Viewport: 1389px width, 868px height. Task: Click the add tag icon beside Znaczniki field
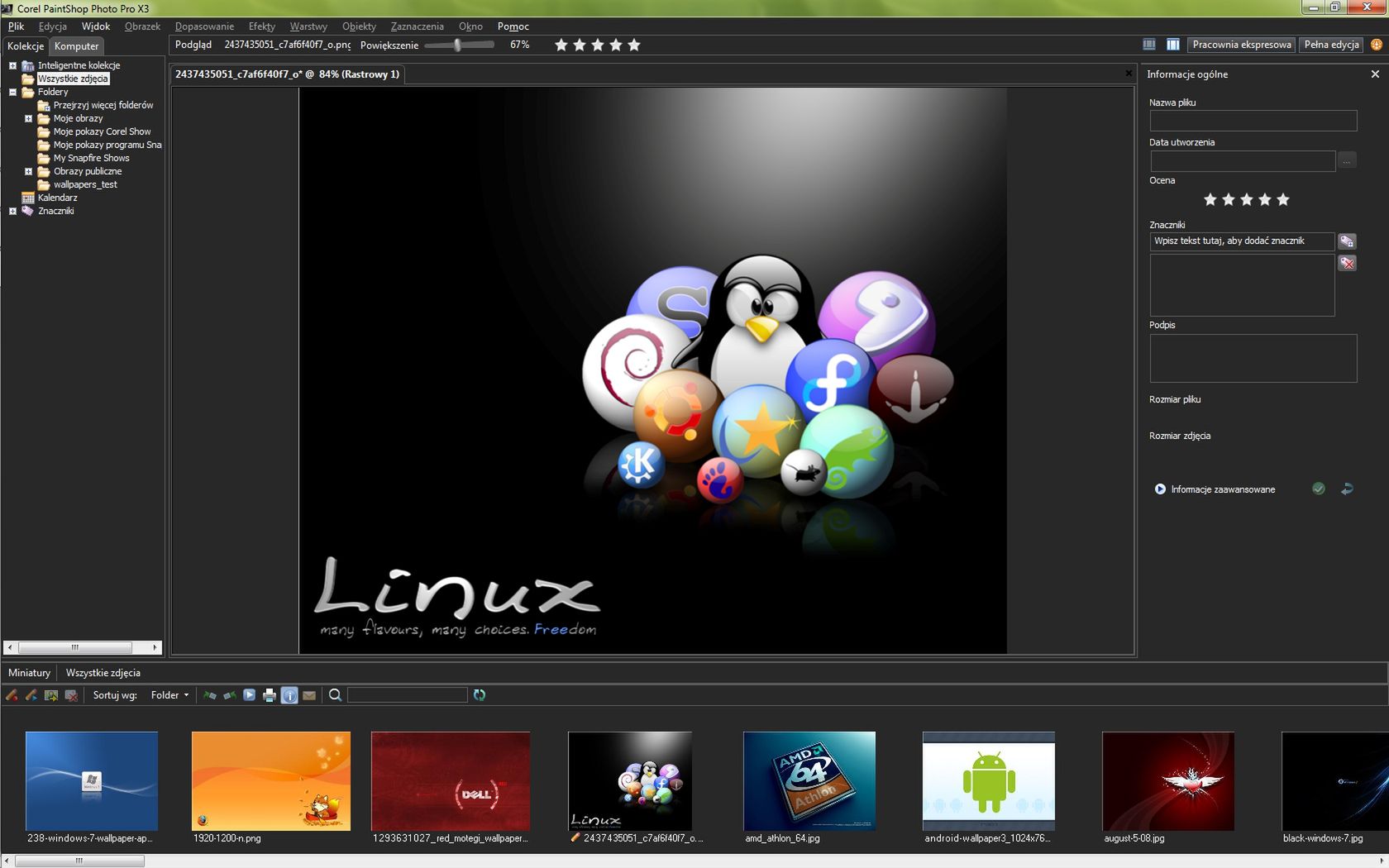(1347, 241)
